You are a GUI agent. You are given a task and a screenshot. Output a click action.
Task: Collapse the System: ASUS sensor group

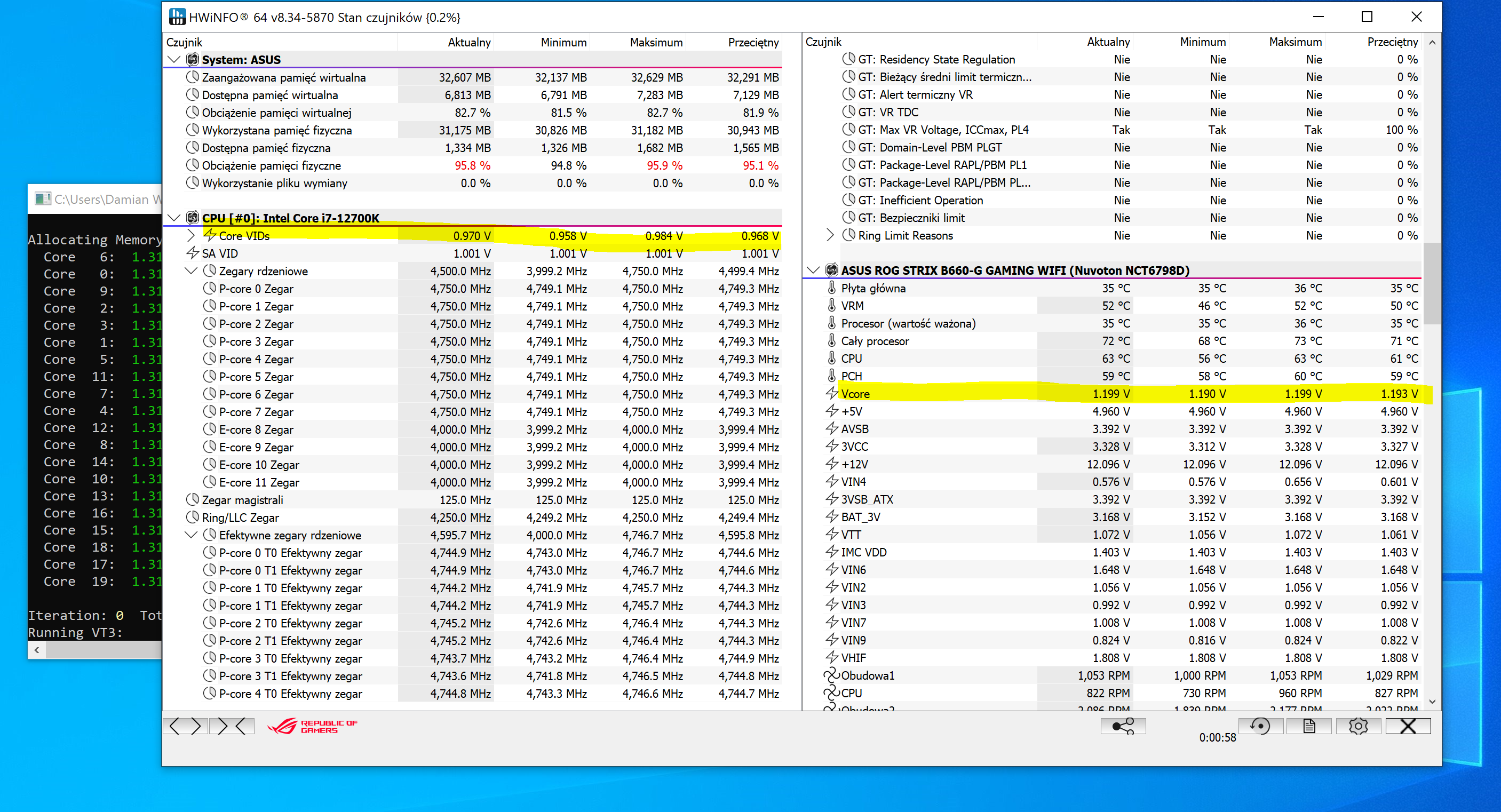coord(173,59)
